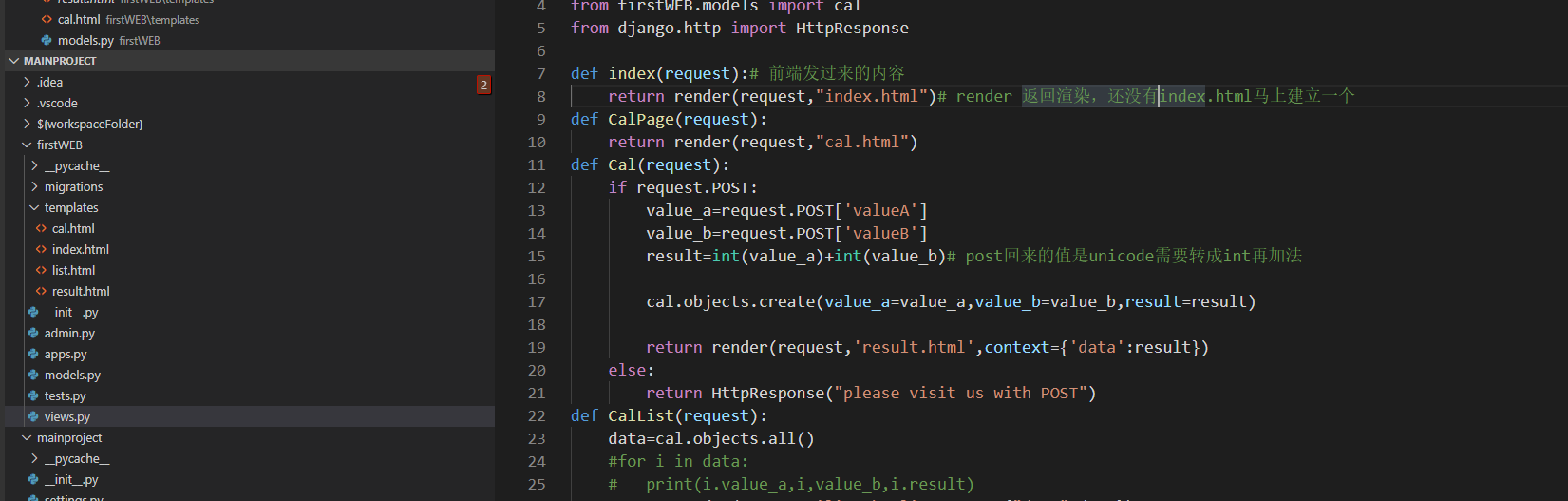Click line number 11 in the gutter
This screenshot has width=1568, height=501.
(x=537, y=165)
